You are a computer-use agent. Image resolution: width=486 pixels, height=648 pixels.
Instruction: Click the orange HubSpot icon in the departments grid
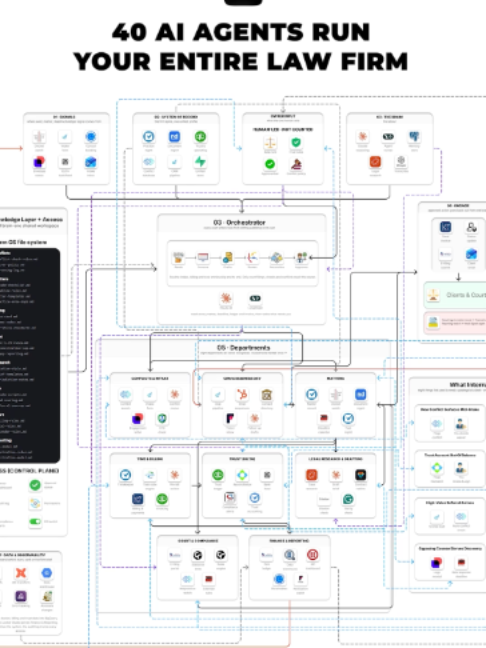pos(243,394)
